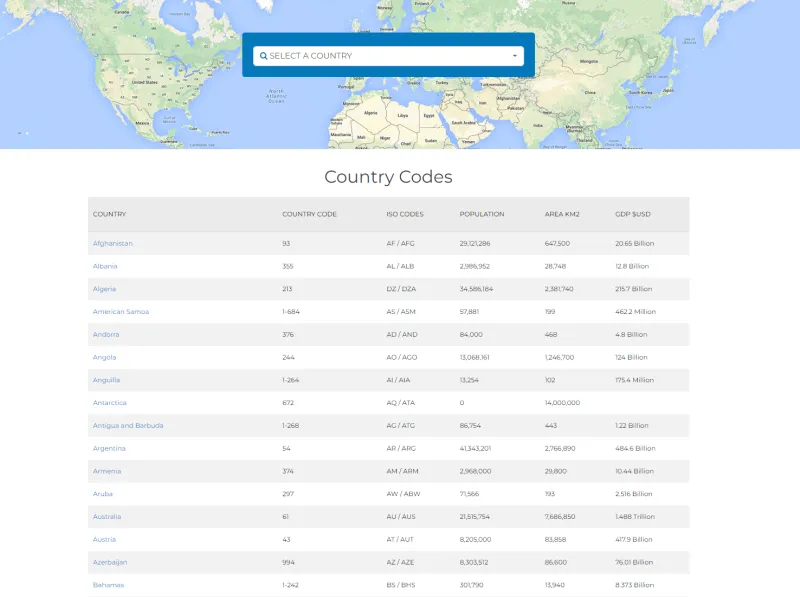This screenshot has width=800, height=597.
Task: Visit the Anguilla link
Action: point(106,380)
